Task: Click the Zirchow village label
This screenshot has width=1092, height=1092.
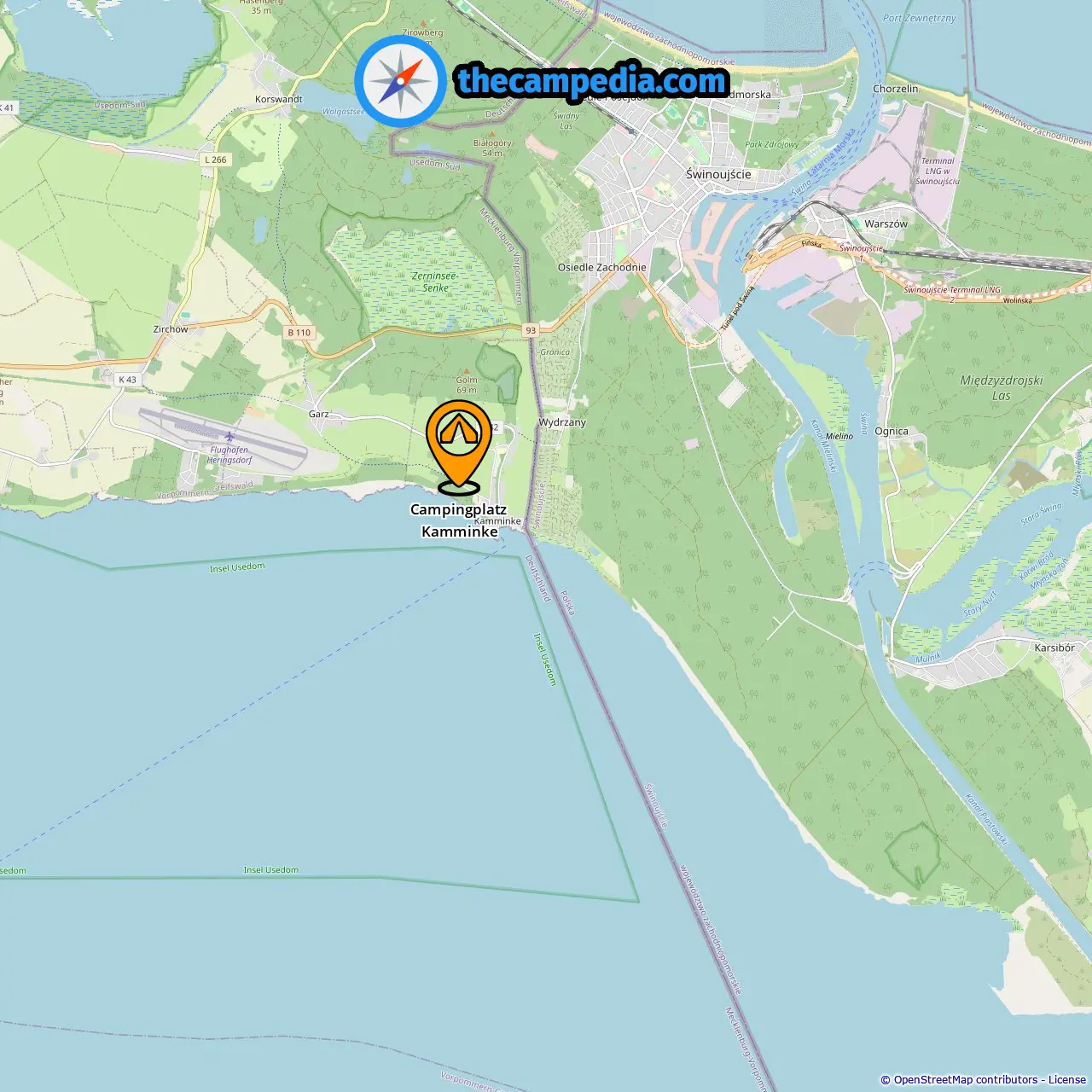Action: tap(171, 329)
